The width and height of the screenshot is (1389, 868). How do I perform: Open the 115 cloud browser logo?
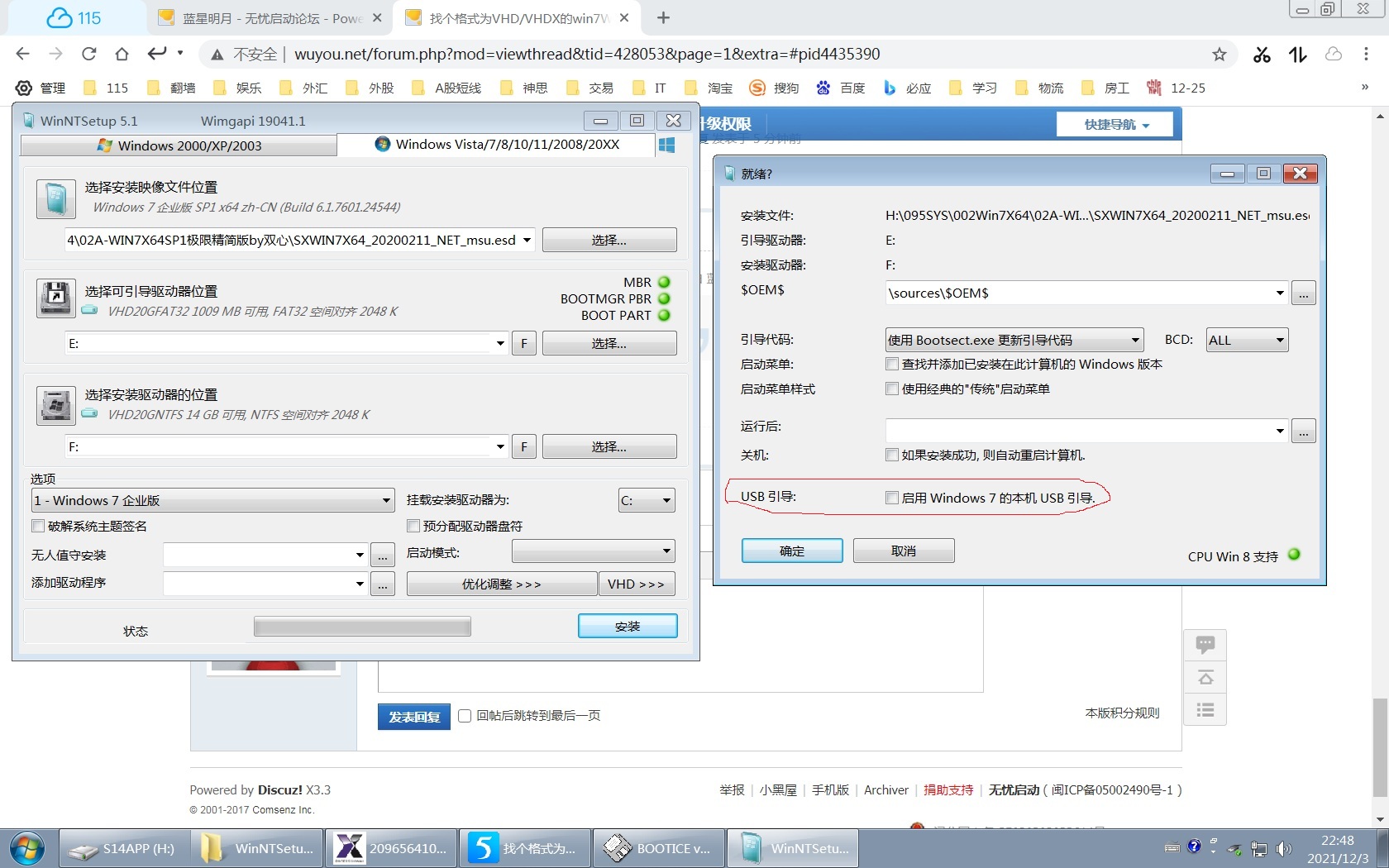pyautogui.click(x=74, y=17)
